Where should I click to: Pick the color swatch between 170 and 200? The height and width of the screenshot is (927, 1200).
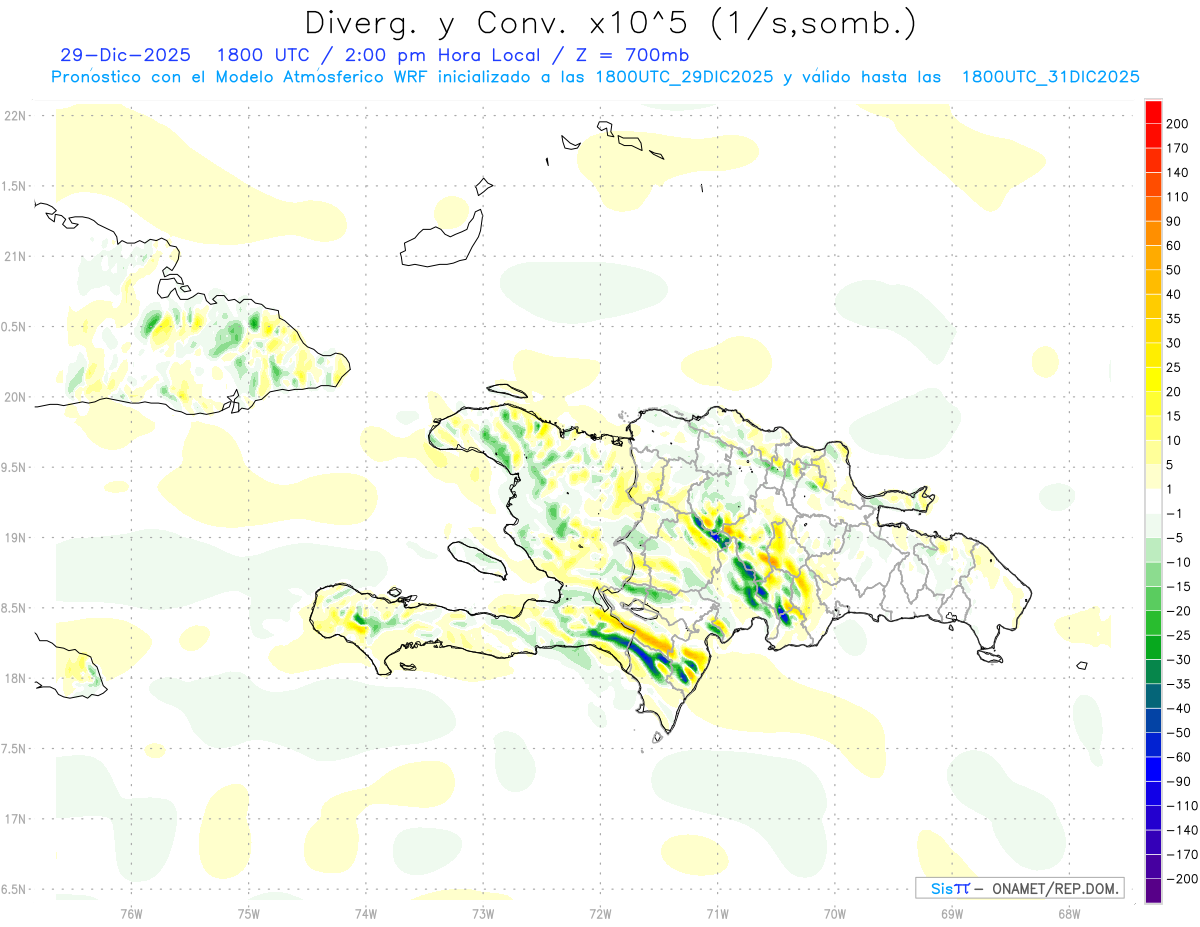(x=1153, y=136)
